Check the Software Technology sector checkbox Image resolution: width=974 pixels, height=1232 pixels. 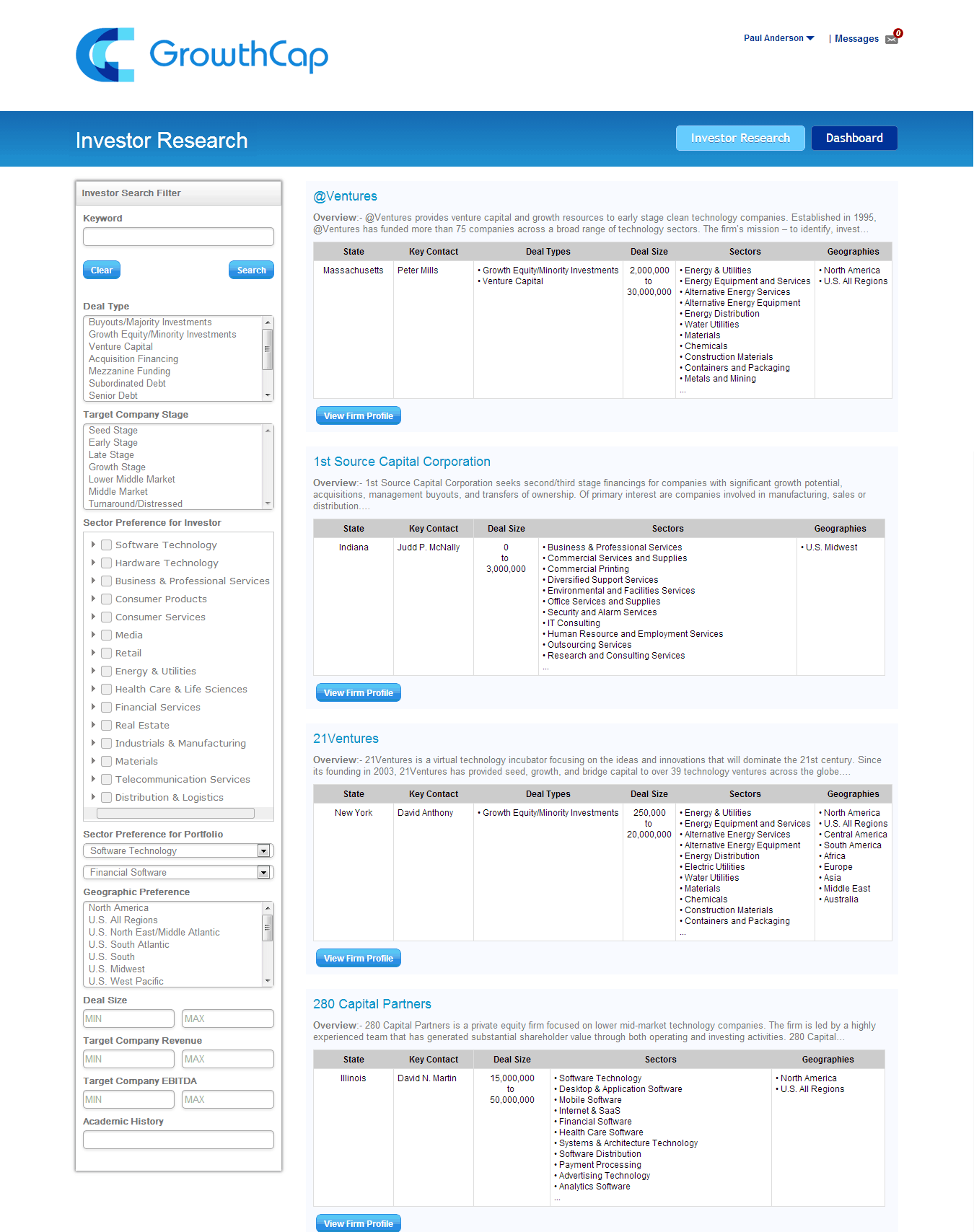[x=106, y=545]
